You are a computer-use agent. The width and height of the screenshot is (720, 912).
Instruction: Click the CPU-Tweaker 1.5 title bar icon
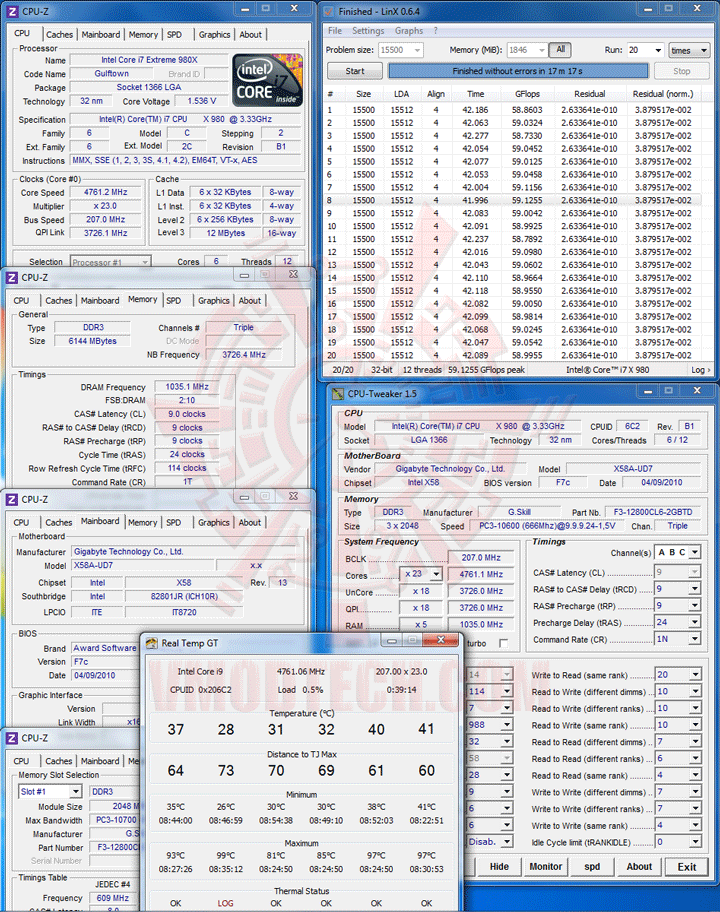tap(337, 394)
